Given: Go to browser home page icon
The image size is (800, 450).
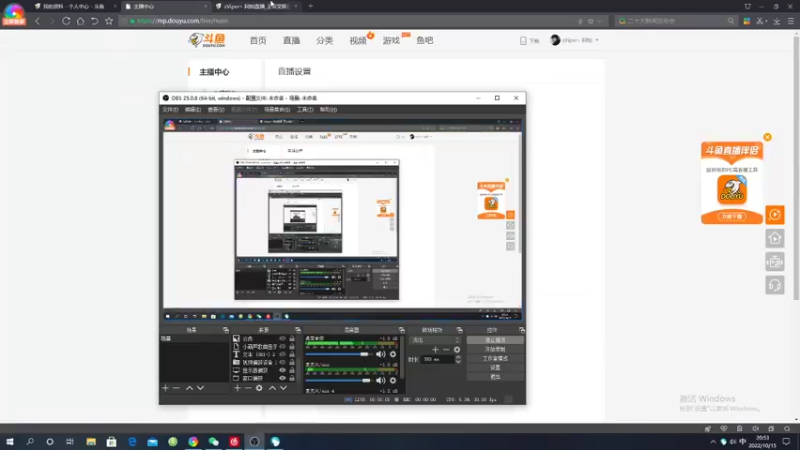Looking at the screenshot, I should tap(81, 21).
